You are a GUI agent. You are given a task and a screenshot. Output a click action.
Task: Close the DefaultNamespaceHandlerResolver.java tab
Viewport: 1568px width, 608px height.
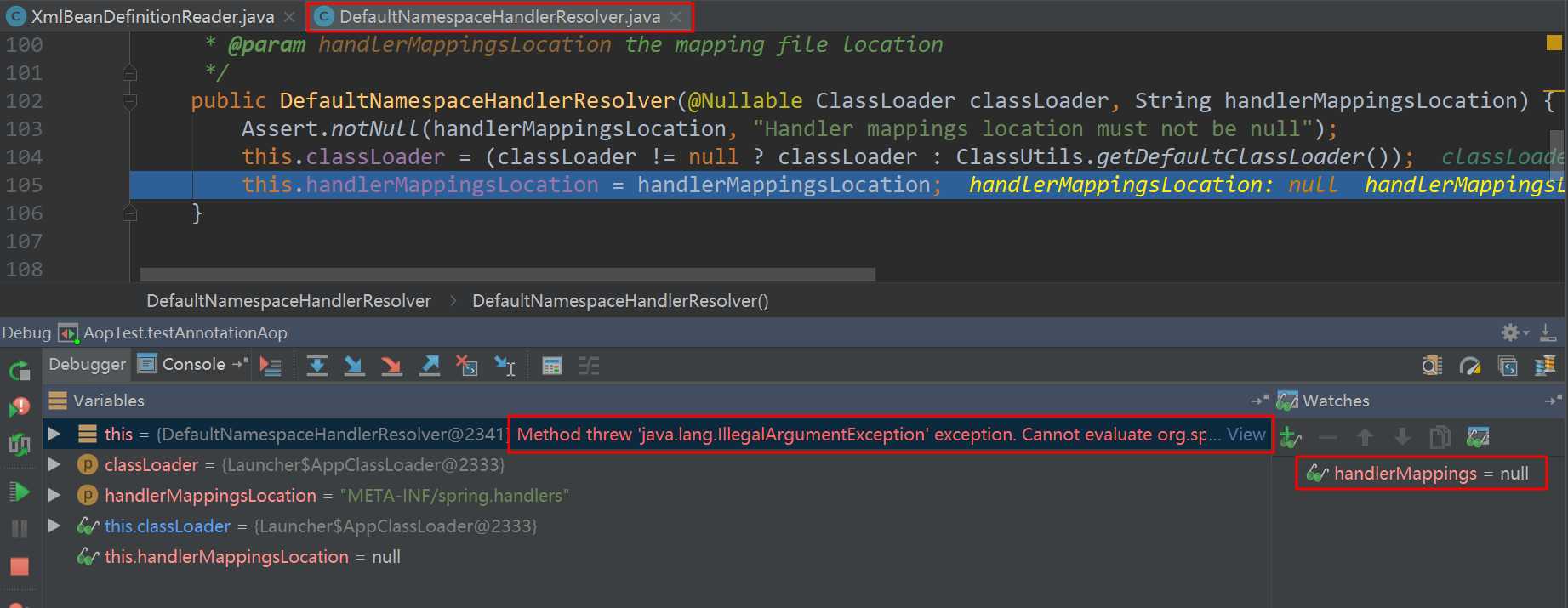[x=676, y=16]
